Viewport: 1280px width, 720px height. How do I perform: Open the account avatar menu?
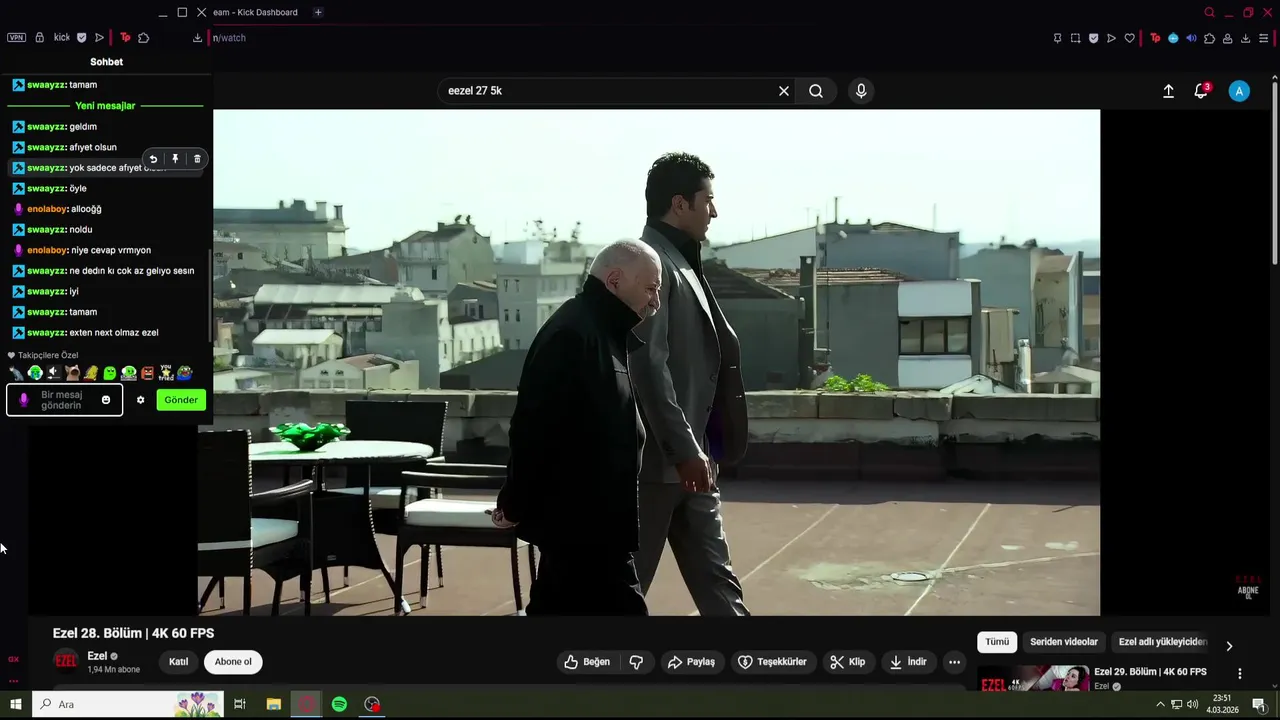pos(1239,91)
